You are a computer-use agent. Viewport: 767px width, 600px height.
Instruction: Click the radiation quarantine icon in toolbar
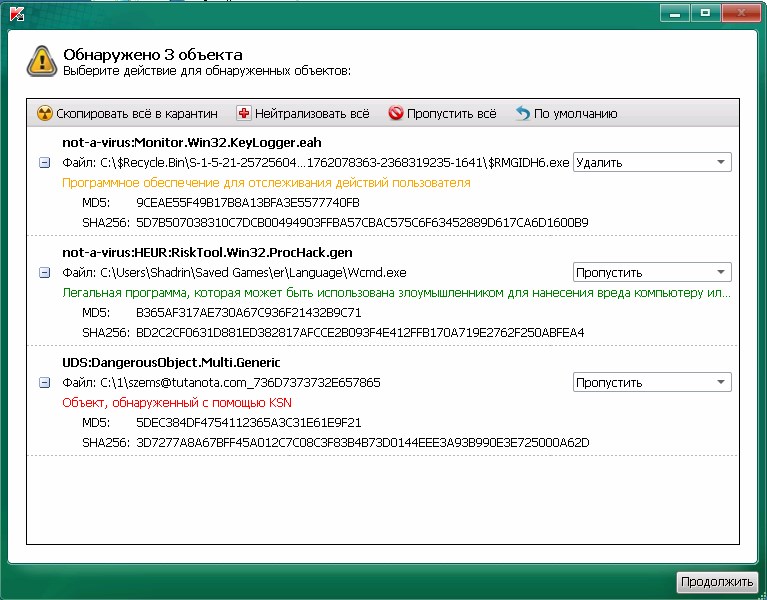[44, 114]
